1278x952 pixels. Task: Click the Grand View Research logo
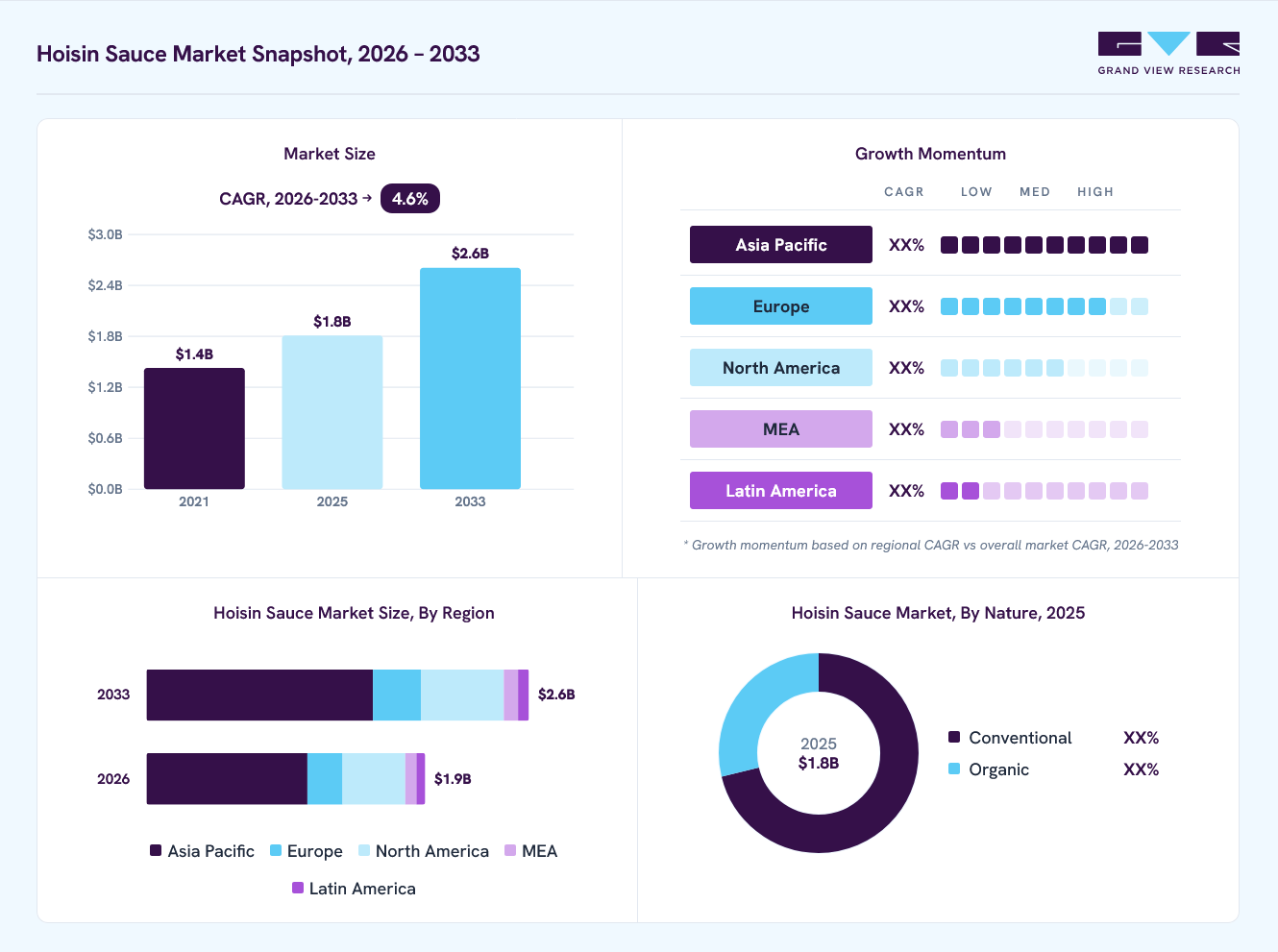tap(1168, 54)
